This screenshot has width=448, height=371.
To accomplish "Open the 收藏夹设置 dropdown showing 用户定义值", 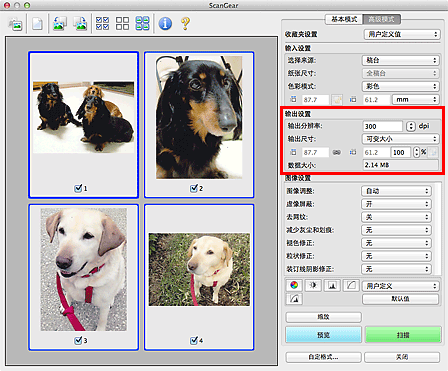I will pyautogui.click(x=402, y=34).
